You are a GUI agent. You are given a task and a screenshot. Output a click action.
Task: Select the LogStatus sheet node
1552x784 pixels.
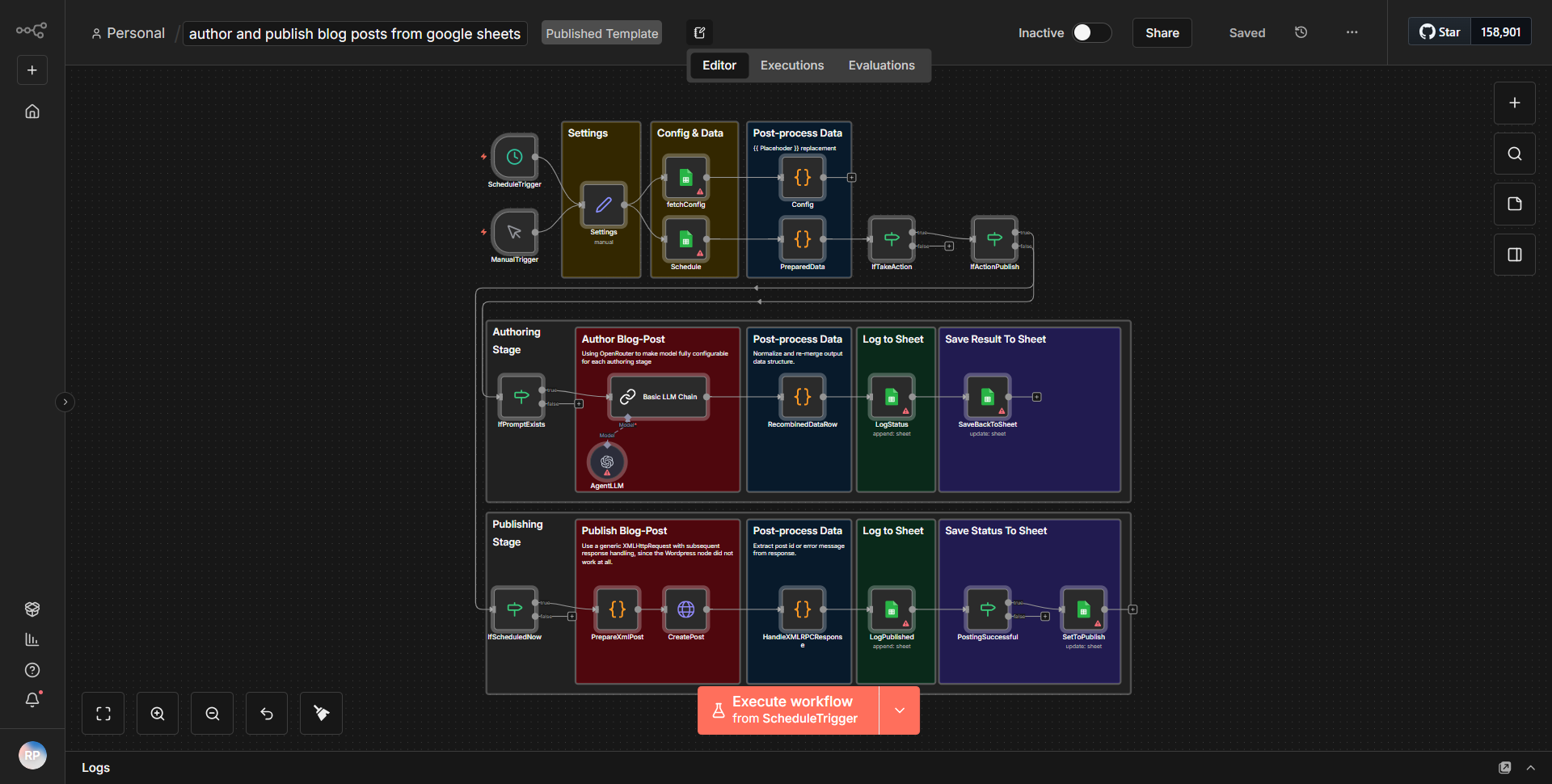[x=892, y=397]
